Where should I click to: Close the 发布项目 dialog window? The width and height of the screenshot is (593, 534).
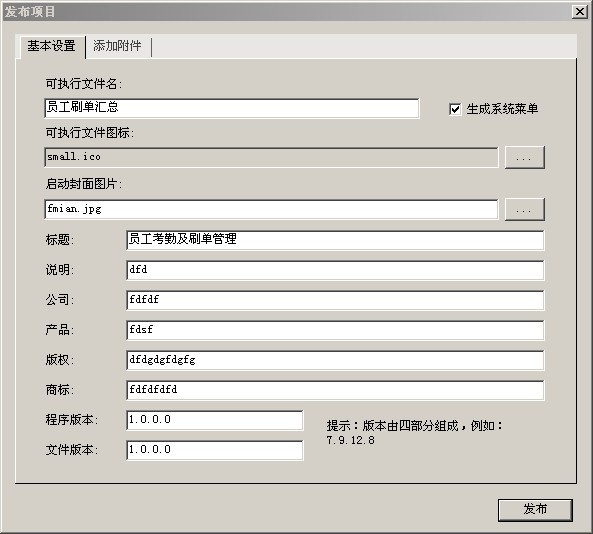(x=579, y=12)
